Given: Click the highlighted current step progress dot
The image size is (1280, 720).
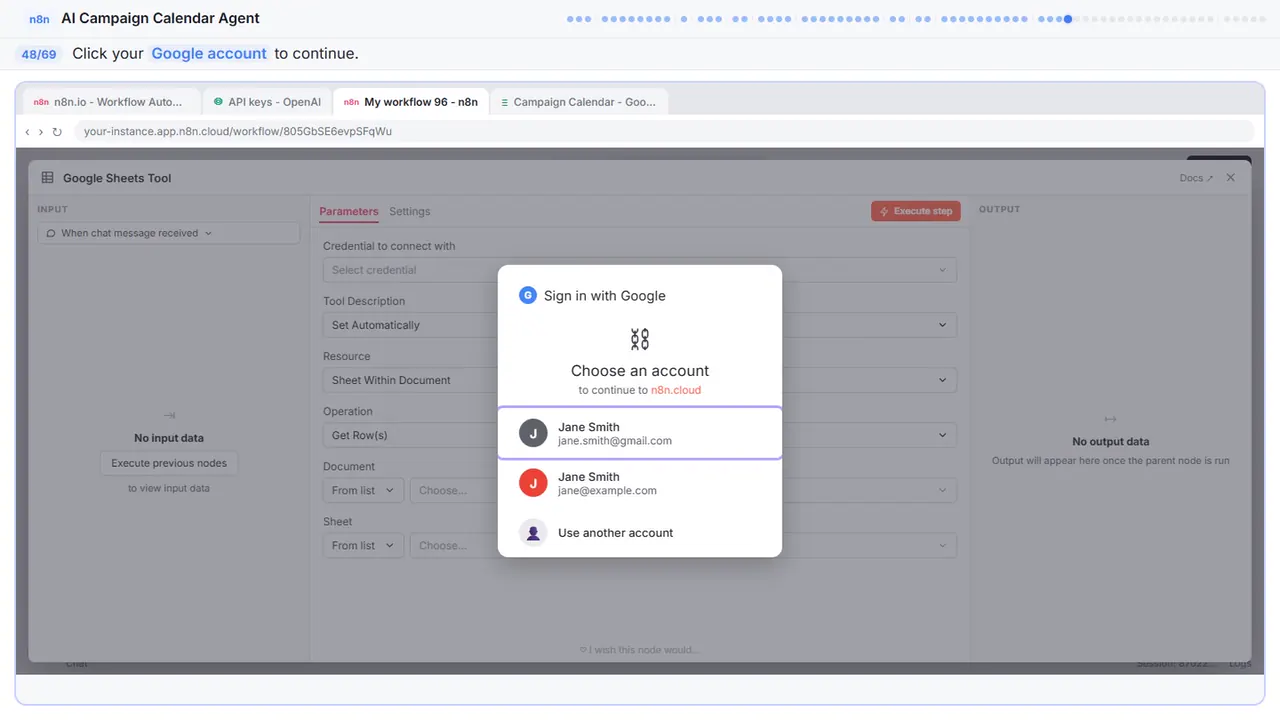Looking at the screenshot, I should click(1068, 19).
